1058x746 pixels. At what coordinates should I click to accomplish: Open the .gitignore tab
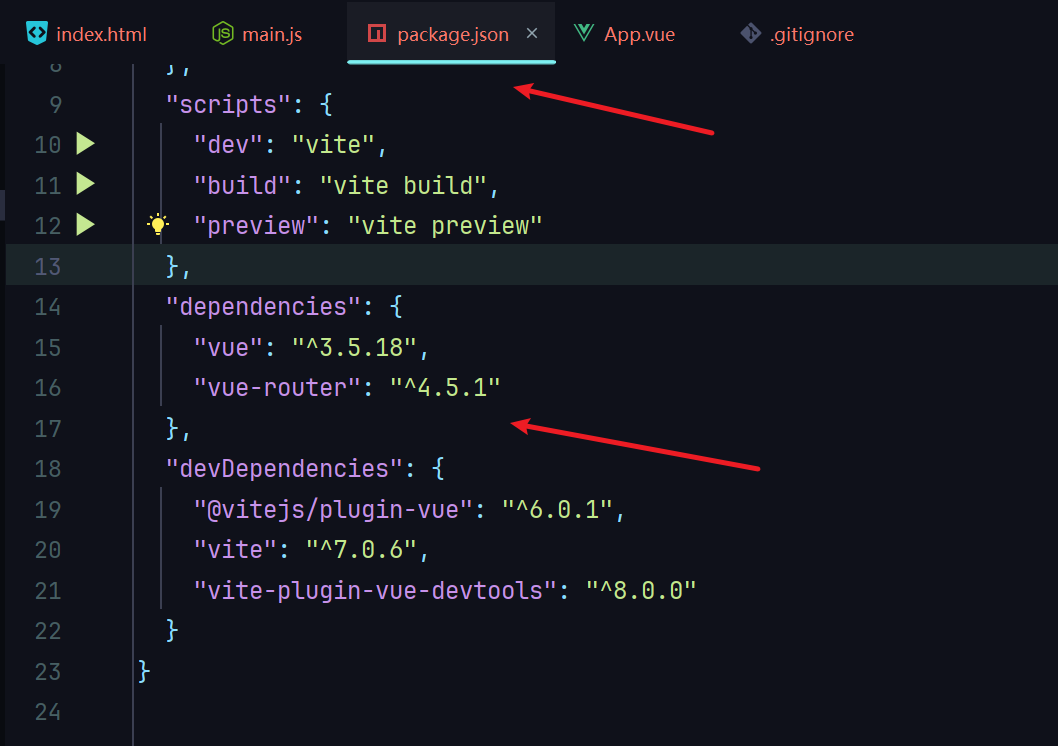pos(811,34)
